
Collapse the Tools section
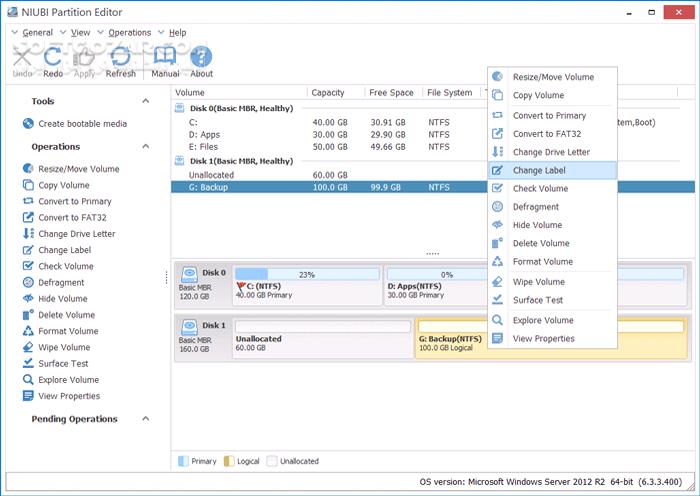coord(146,101)
